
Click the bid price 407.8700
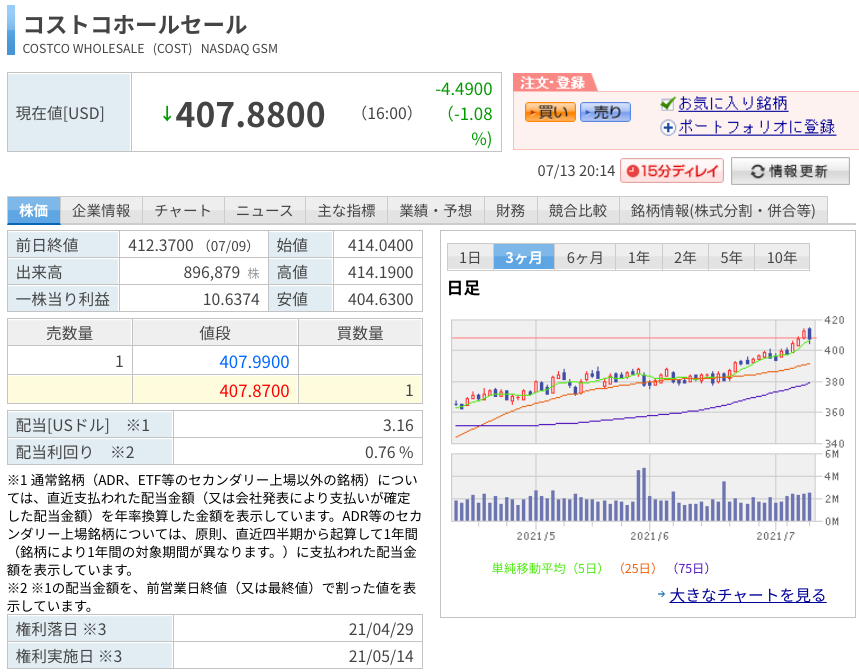(254, 391)
